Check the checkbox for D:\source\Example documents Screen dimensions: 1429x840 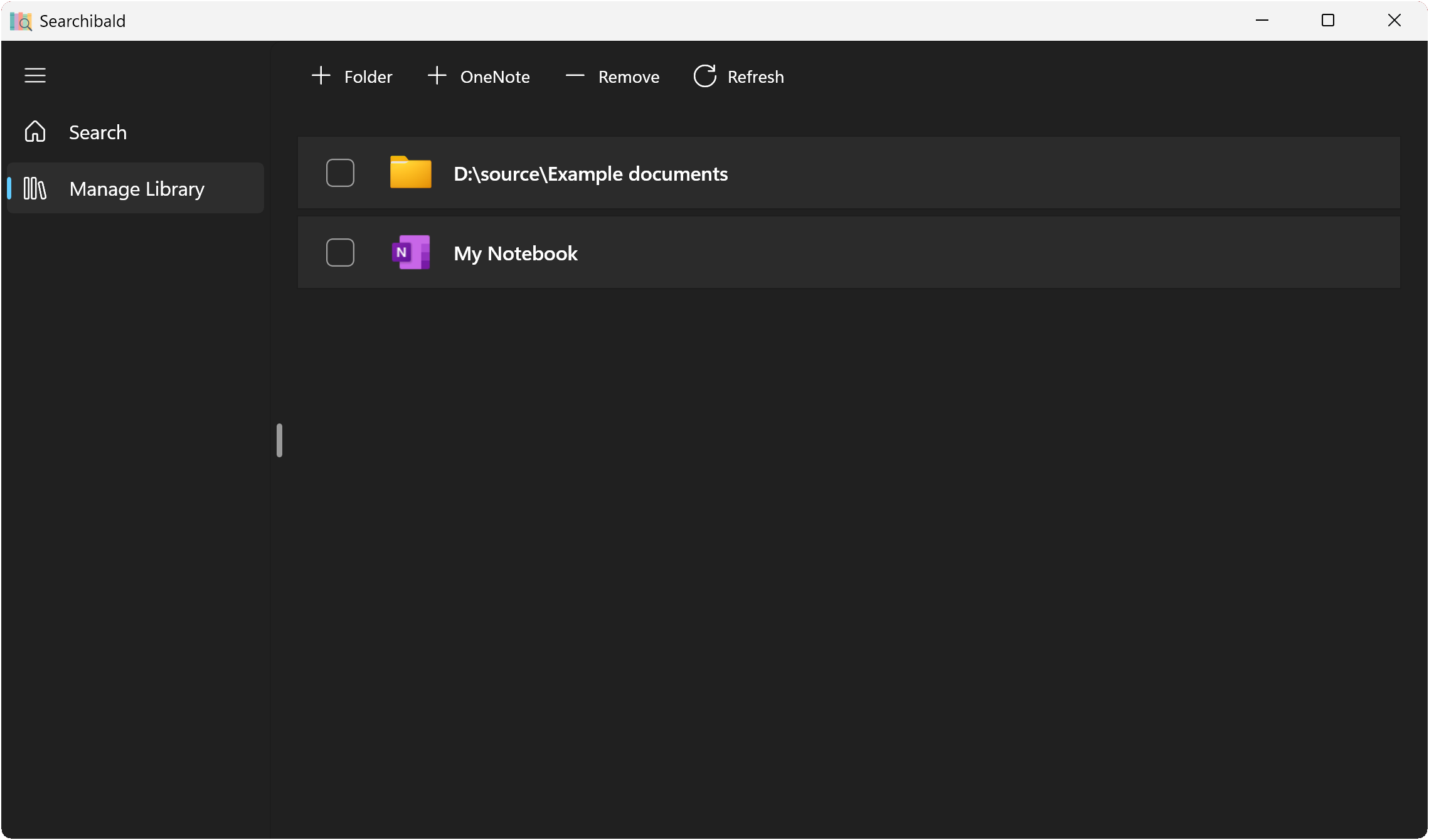[340, 173]
